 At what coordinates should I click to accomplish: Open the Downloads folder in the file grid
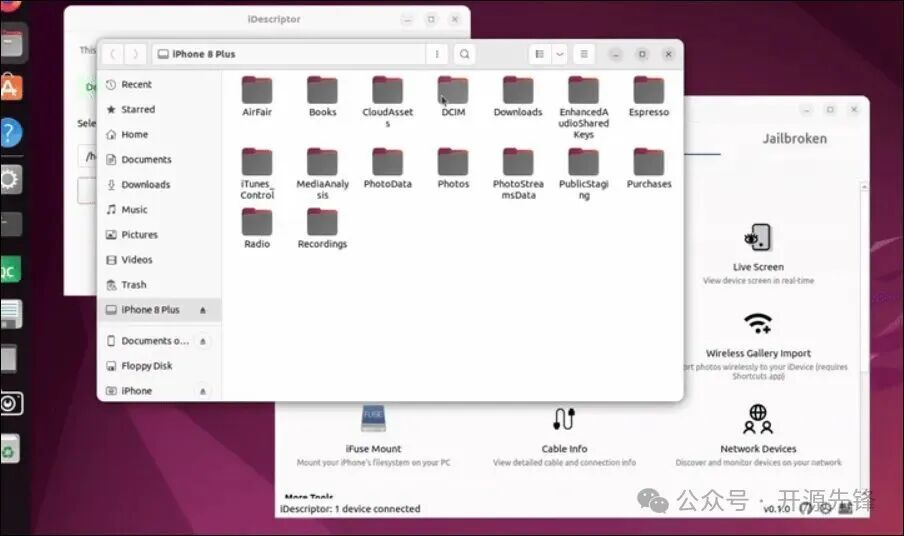coord(518,97)
